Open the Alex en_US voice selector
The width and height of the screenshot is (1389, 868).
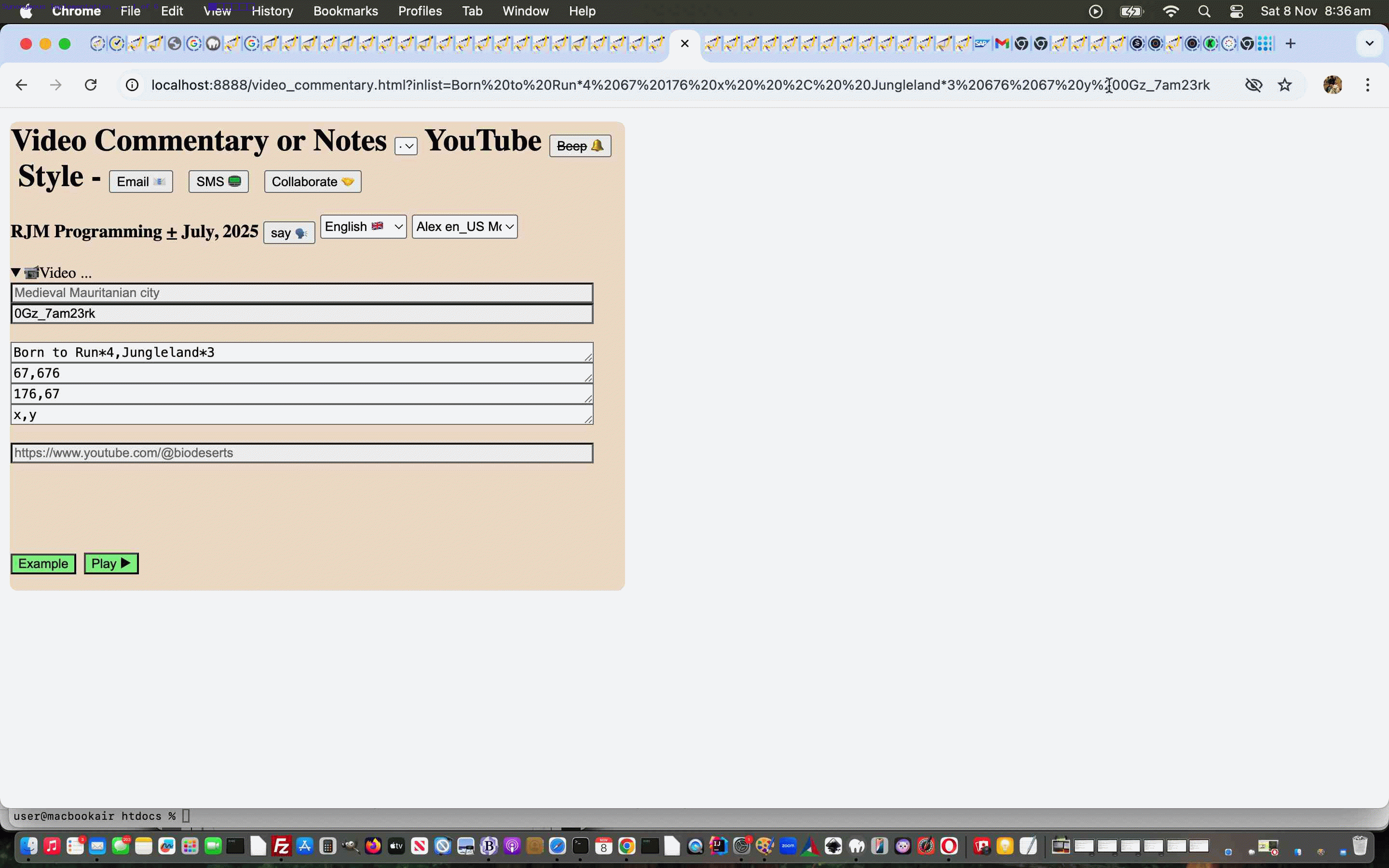pyautogui.click(x=464, y=226)
